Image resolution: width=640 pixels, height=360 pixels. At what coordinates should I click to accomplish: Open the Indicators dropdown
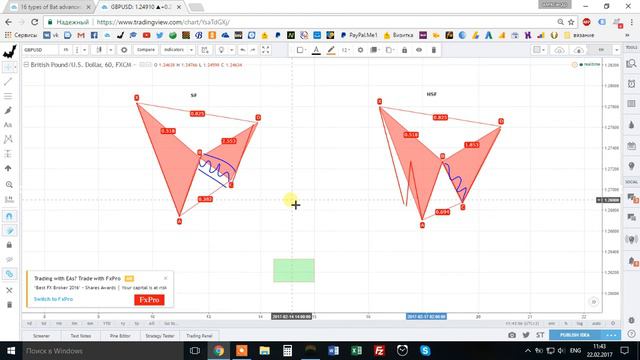[x=178, y=50]
